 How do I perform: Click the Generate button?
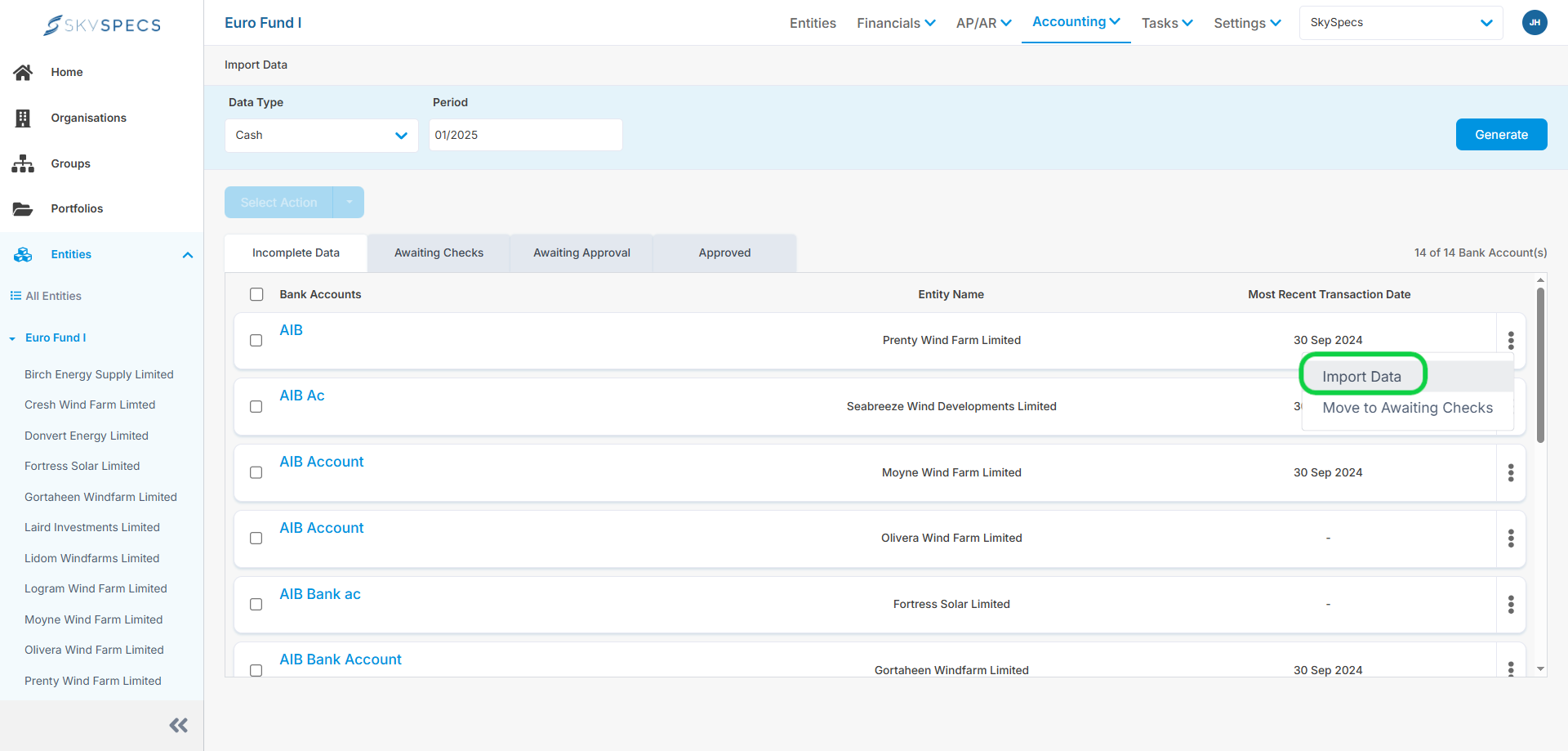click(1501, 135)
